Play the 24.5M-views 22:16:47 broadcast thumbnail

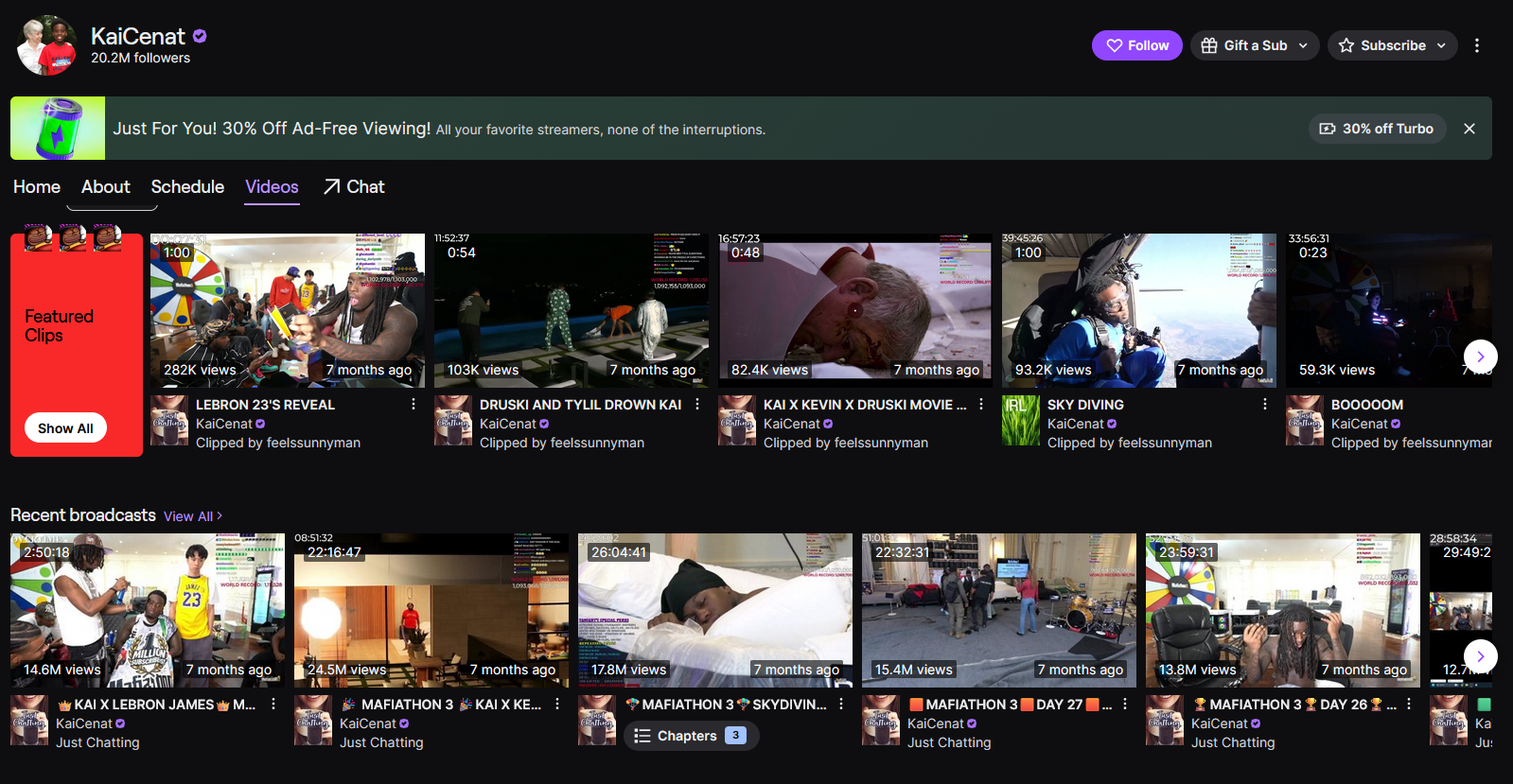(431, 610)
